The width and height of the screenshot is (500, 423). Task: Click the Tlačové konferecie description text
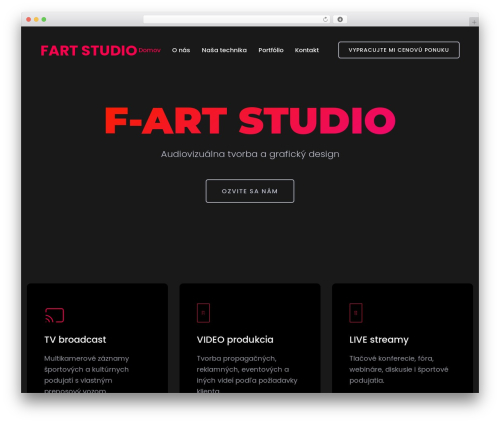[x=399, y=369]
